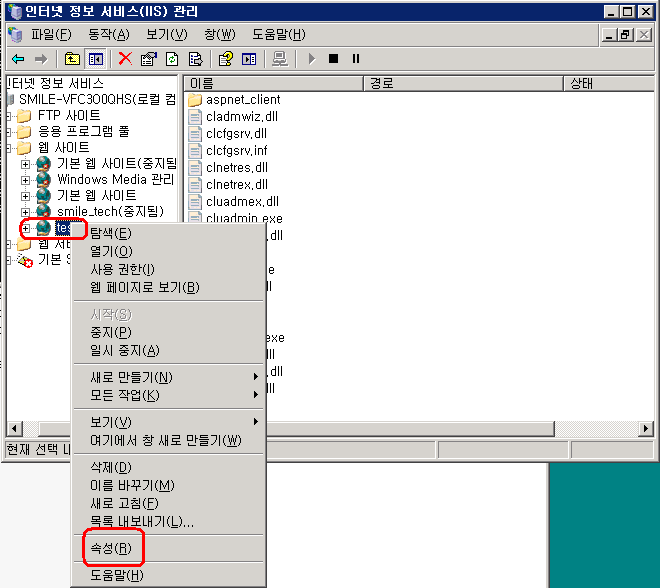660x588 pixels.
Task: Restore the inner MDI child window
Action: pos(625,35)
